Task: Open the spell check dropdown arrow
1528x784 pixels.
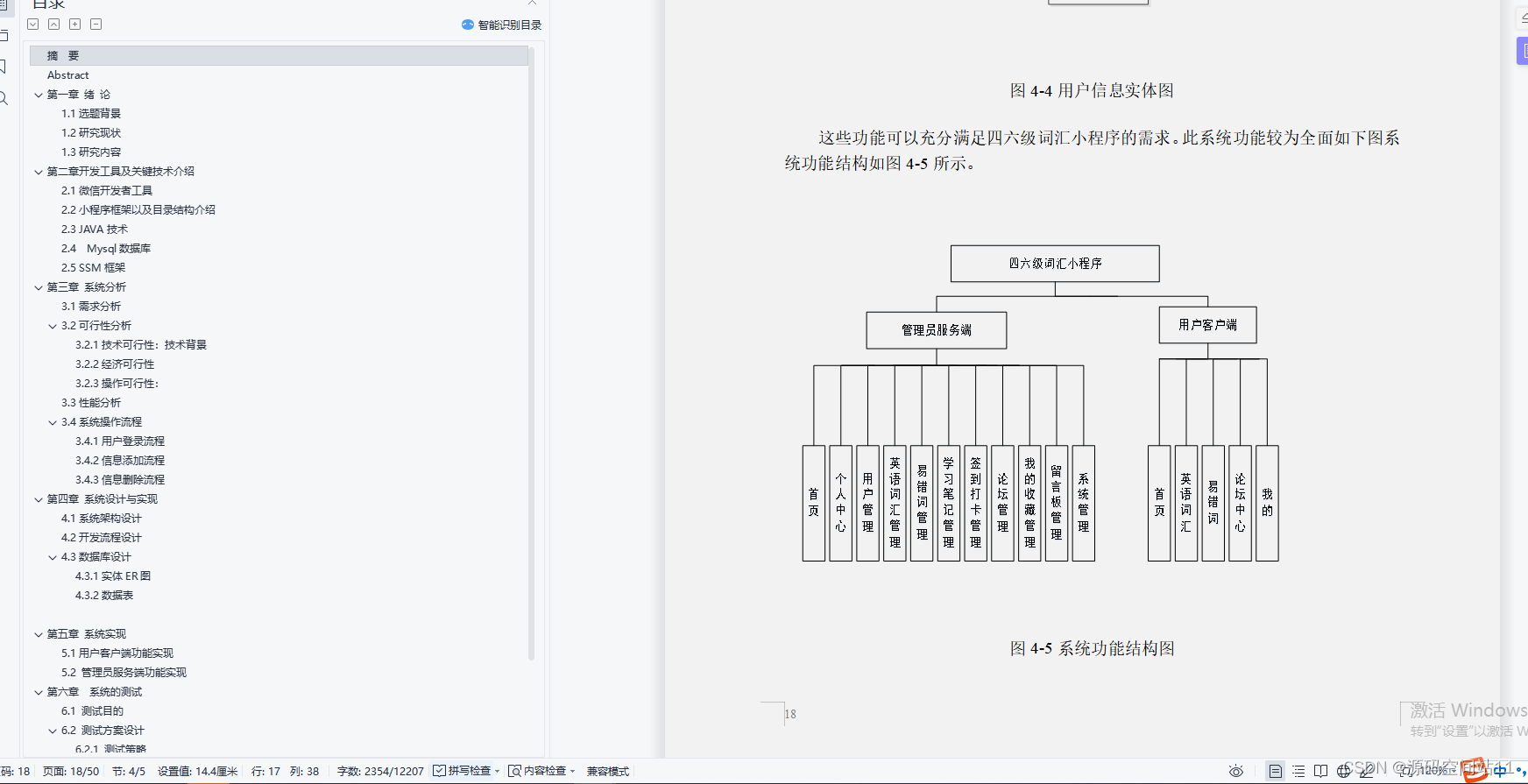Action: click(x=498, y=772)
